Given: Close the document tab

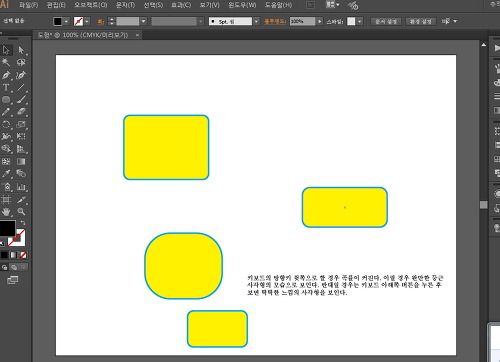Looking at the screenshot, I should click(137, 35).
